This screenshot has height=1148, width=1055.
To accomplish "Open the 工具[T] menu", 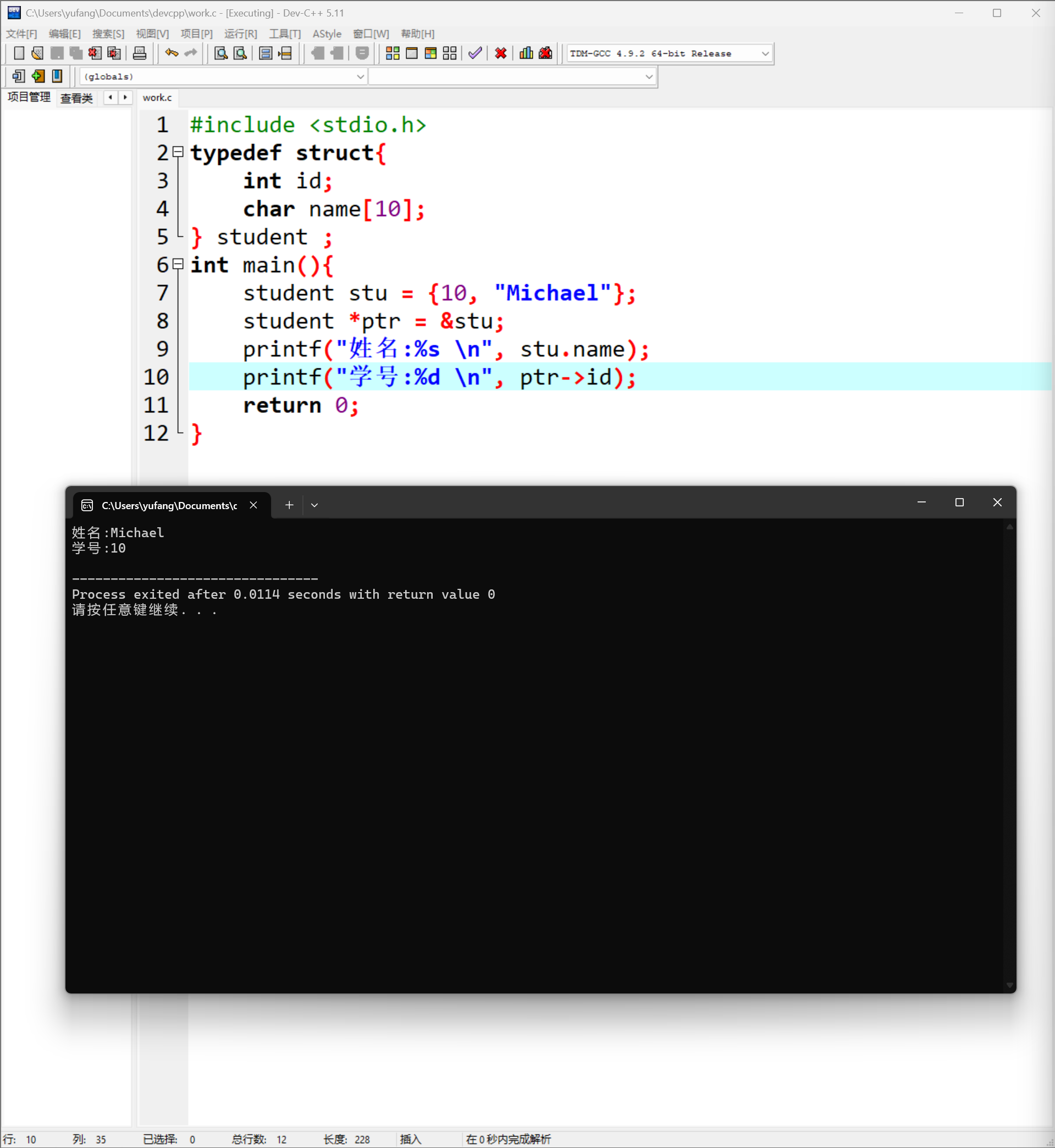I will point(285,34).
